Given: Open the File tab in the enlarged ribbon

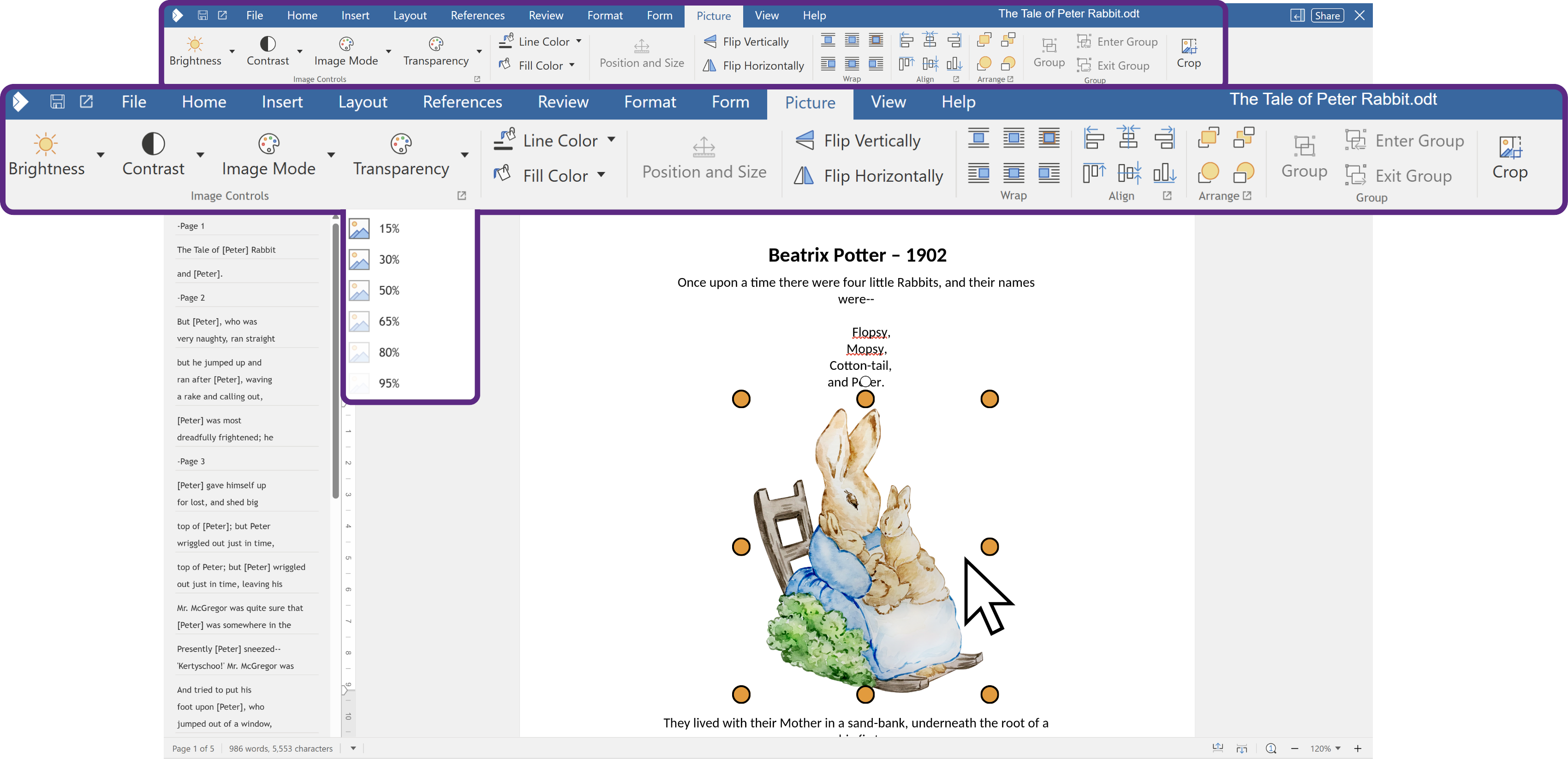Looking at the screenshot, I should tap(134, 102).
